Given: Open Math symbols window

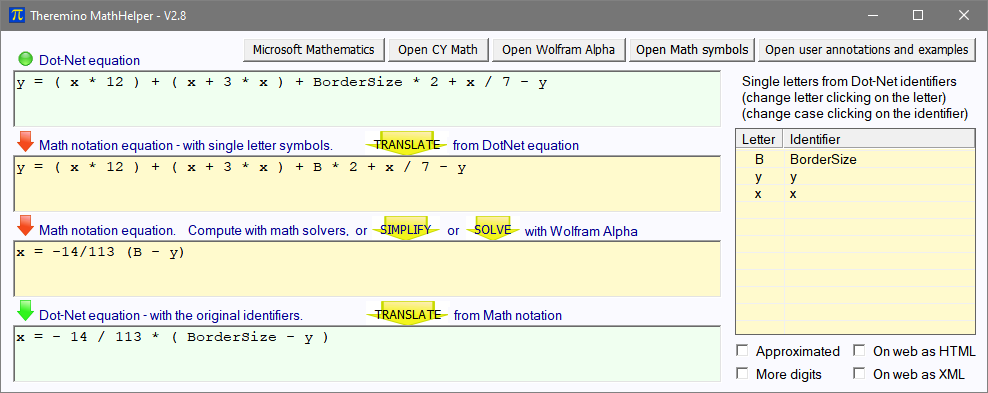Looking at the screenshot, I should point(691,50).
